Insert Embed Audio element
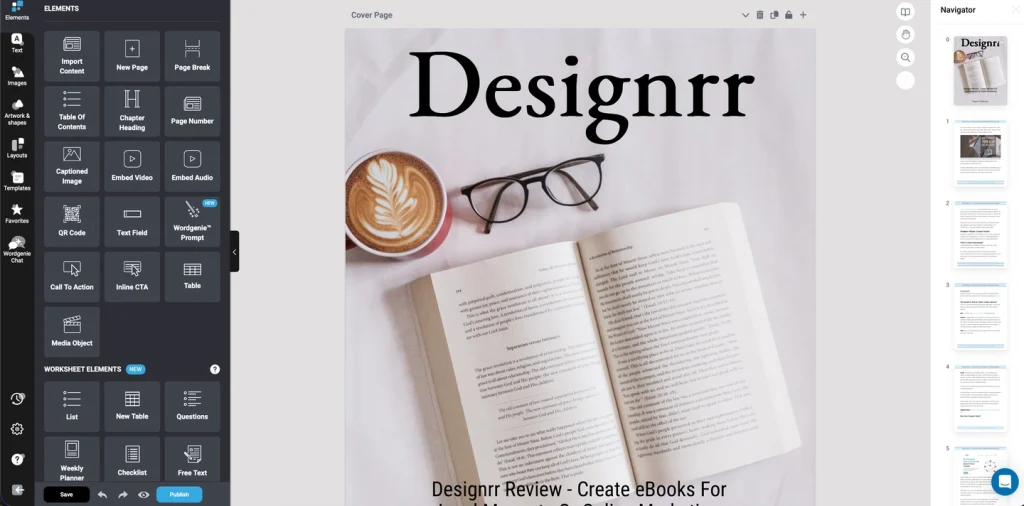 192,166
